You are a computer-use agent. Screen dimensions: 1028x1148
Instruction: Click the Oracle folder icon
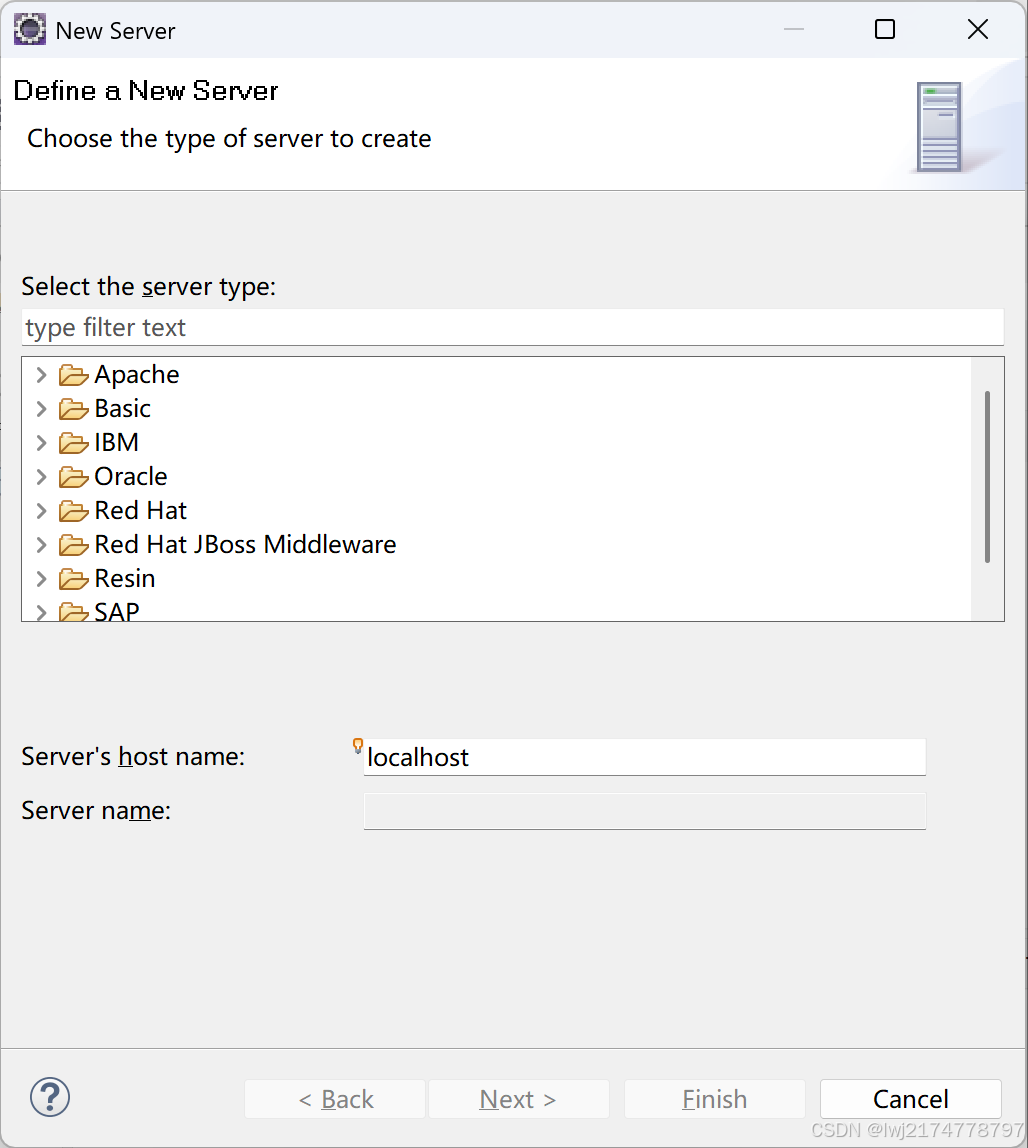pyautogui.click(x=73, y=477)
